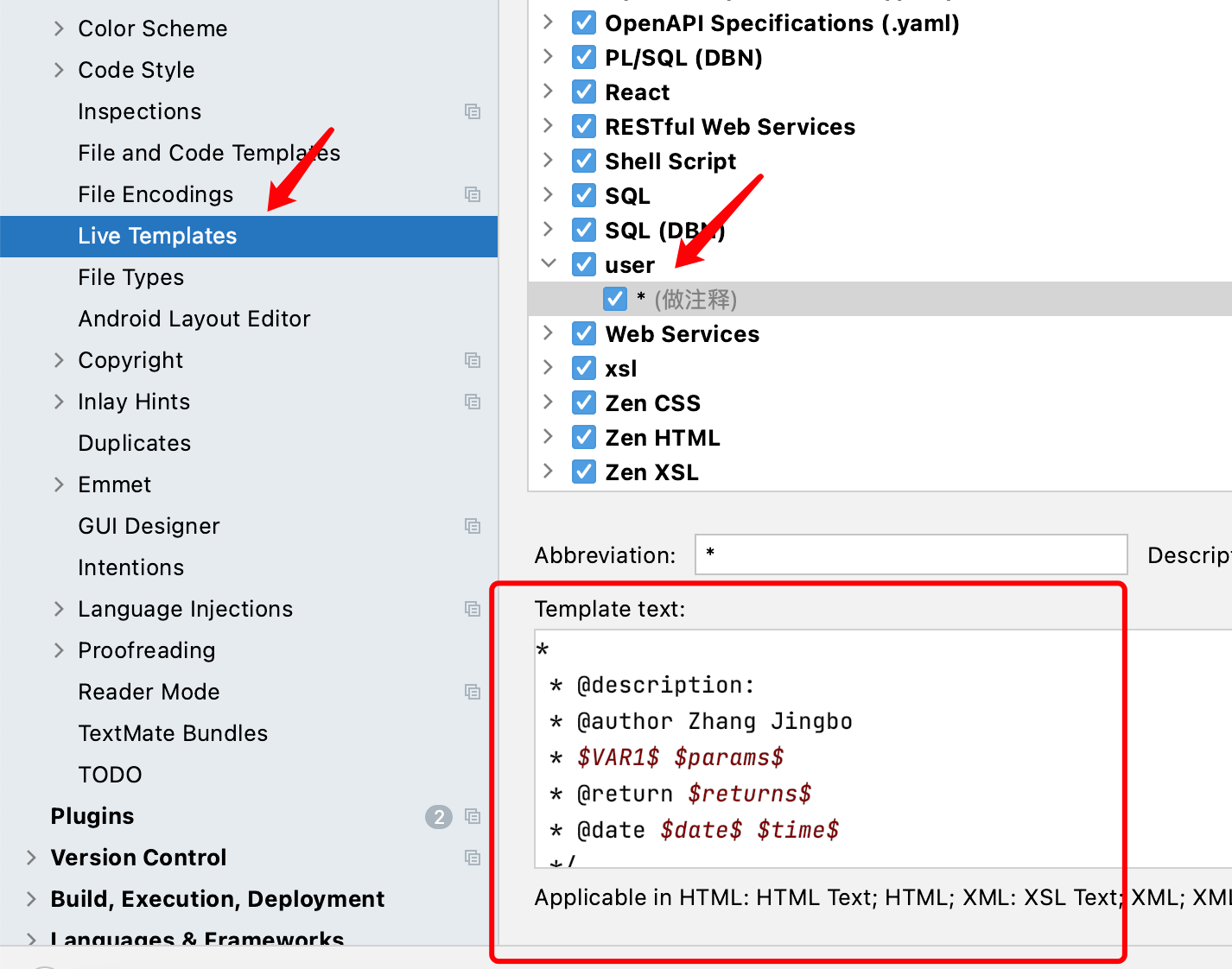Viewport: 1232px width, 969px height.
Task: Open the GUI Designer settings page
Action: click(149, 526)
